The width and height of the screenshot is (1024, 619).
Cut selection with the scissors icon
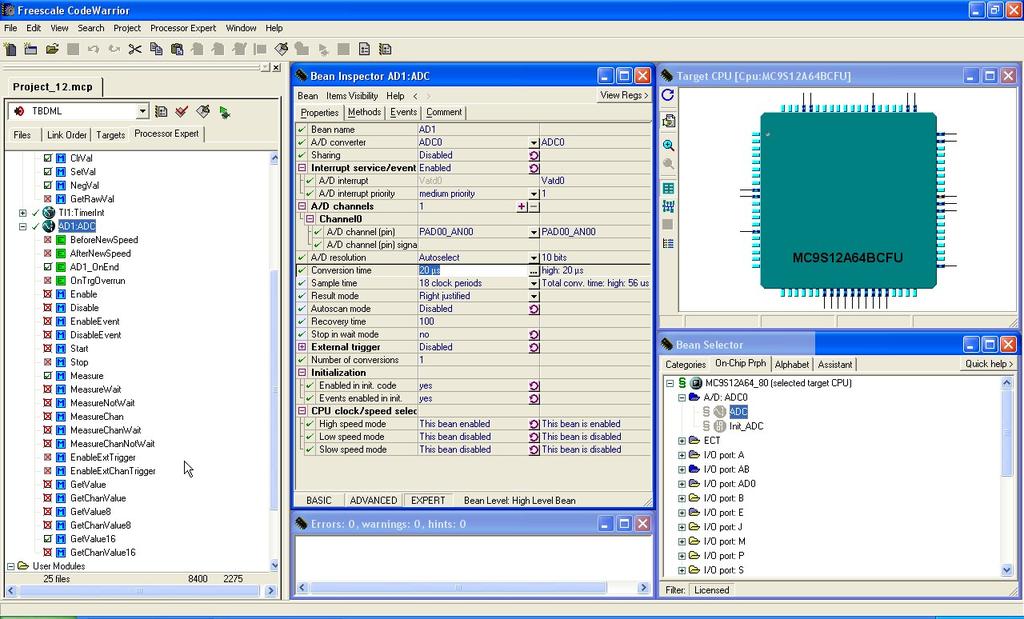pos(135,49)
